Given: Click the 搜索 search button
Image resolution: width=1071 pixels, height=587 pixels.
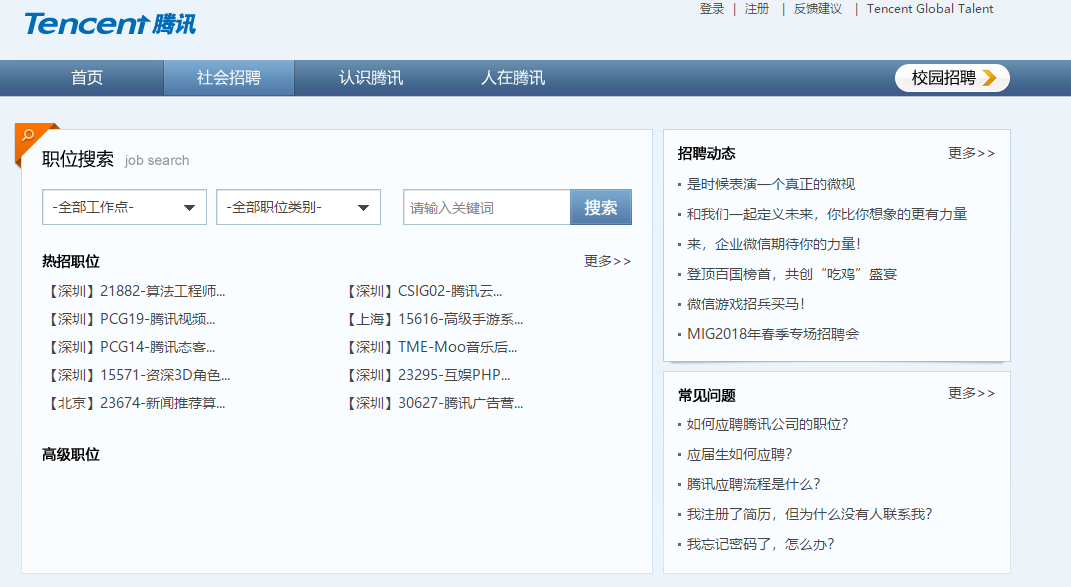Looking at the screenshot, I should click(x=601, y=207).
